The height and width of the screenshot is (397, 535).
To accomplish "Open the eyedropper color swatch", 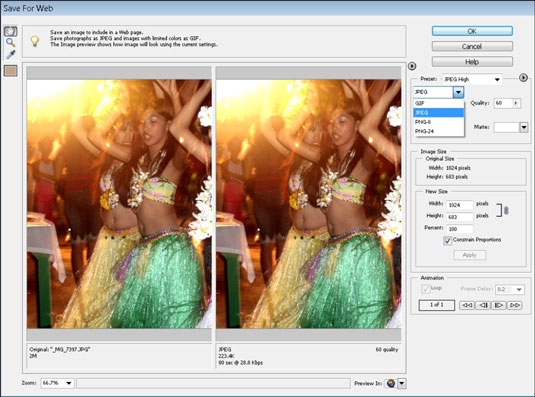I will point(11,71).
